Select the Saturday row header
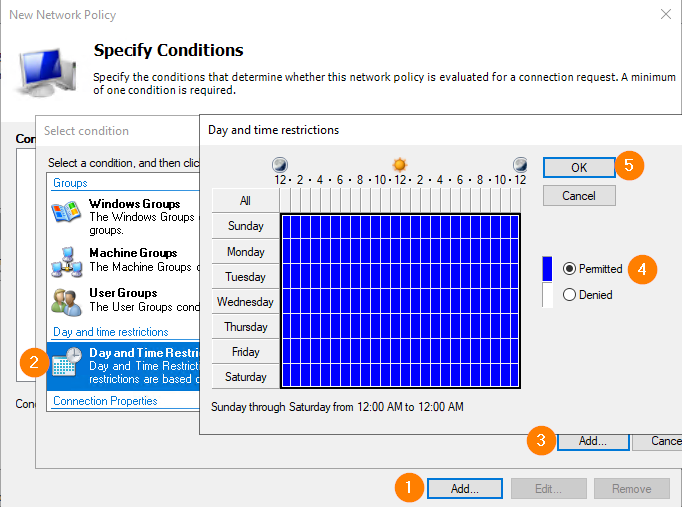Image resolution: width=682 pixels, height=507 pixels. click(x=245, y=377)
